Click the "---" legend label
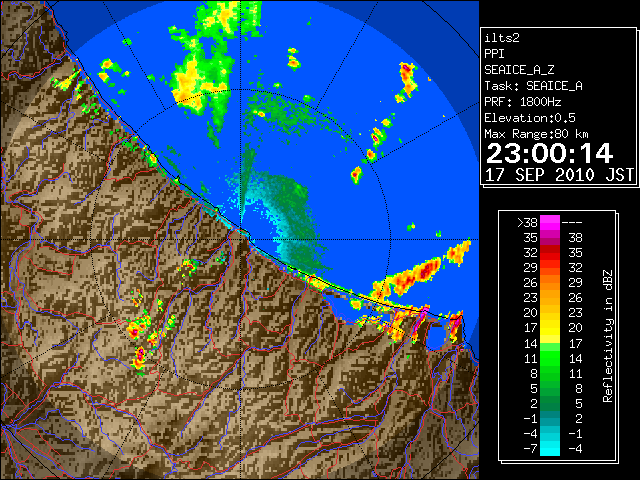The width and height of the screenshot is (640, 480). tap(572, 223)
